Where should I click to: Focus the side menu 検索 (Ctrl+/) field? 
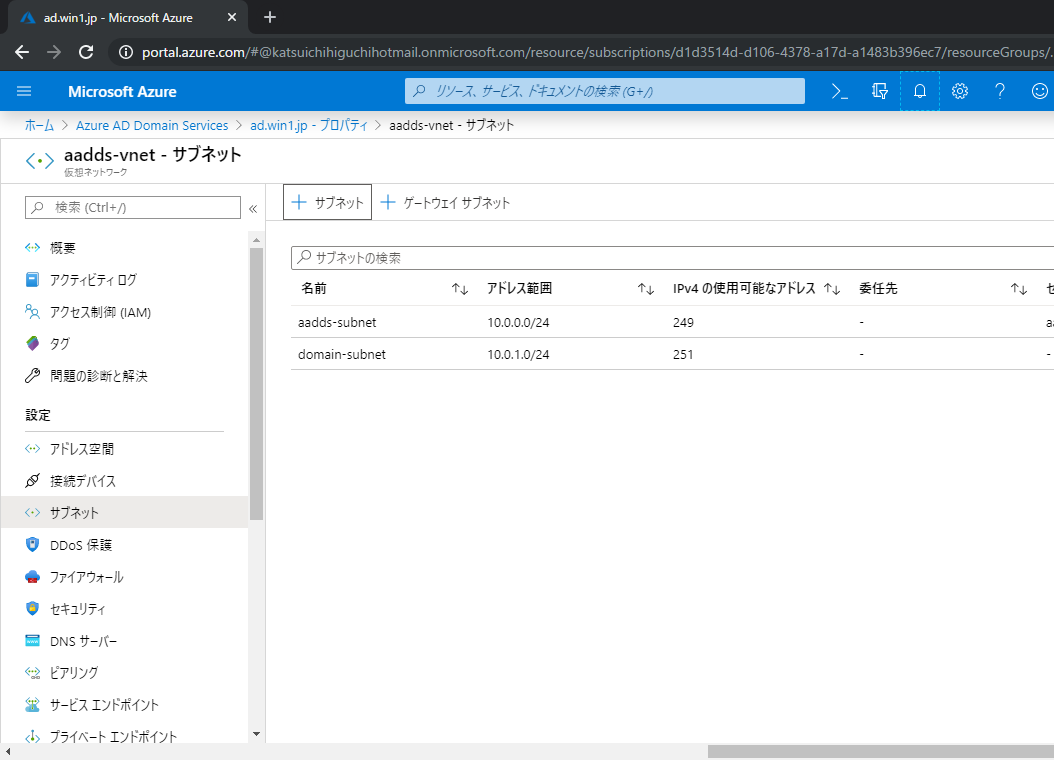tap(133, 208)
